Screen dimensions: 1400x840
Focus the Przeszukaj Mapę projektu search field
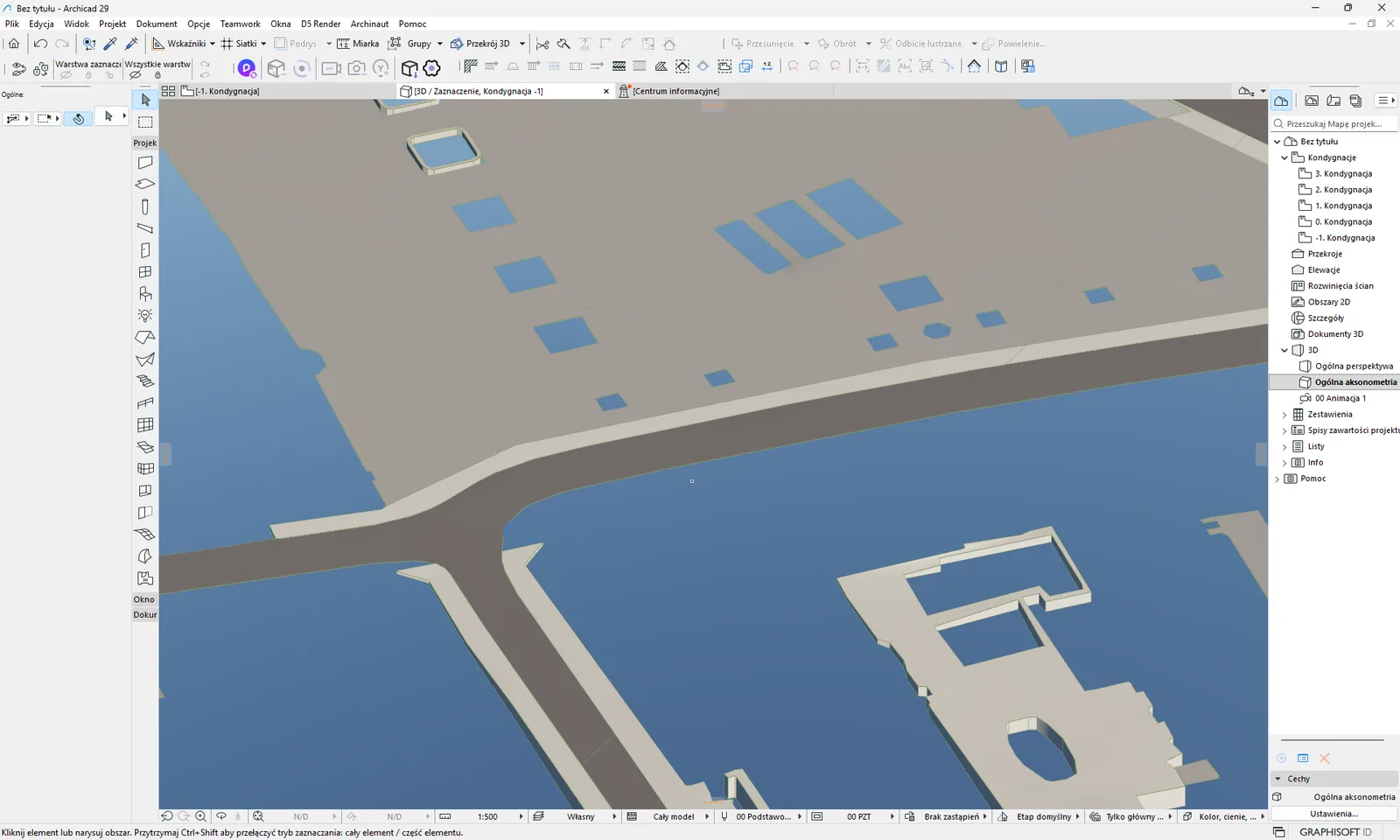1334,124
